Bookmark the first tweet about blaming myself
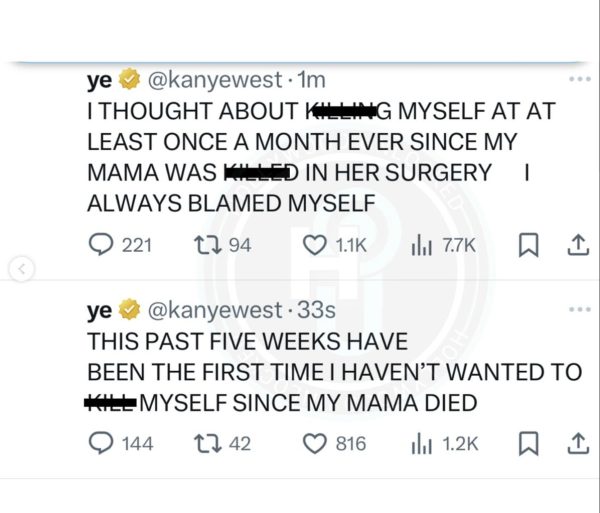 pyautogui.click(x=532, y=244)
